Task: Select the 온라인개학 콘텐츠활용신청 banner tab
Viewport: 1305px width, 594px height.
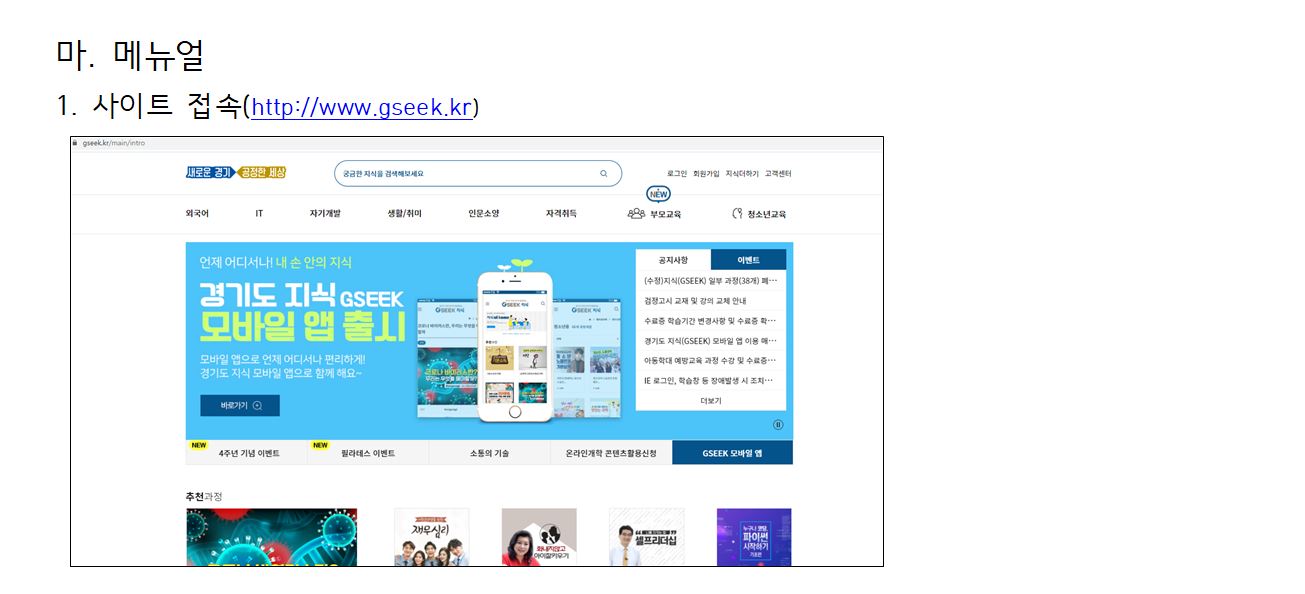Action: (x=611, y=453)
